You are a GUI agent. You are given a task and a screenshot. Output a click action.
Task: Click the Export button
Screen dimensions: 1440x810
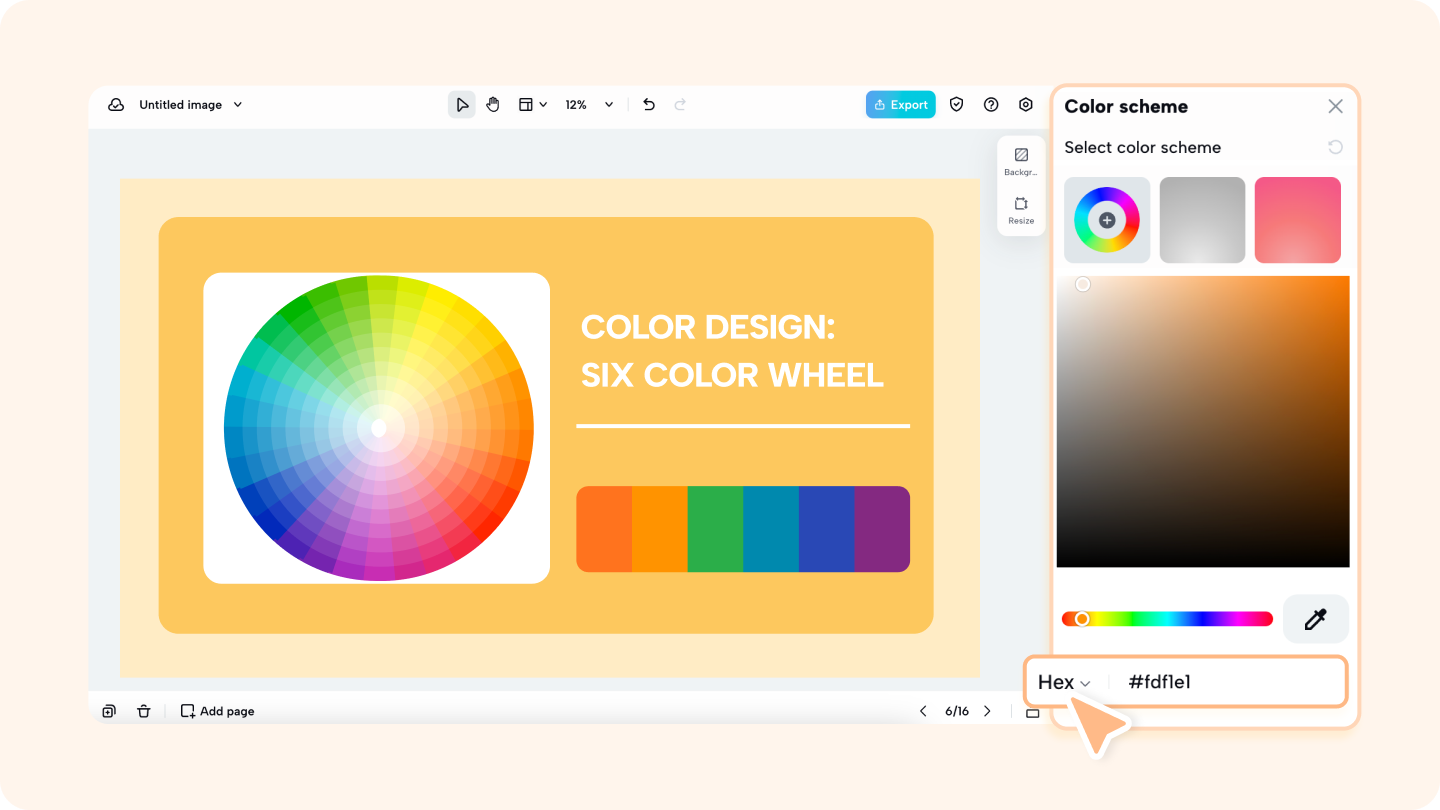(x=900, y=104)
